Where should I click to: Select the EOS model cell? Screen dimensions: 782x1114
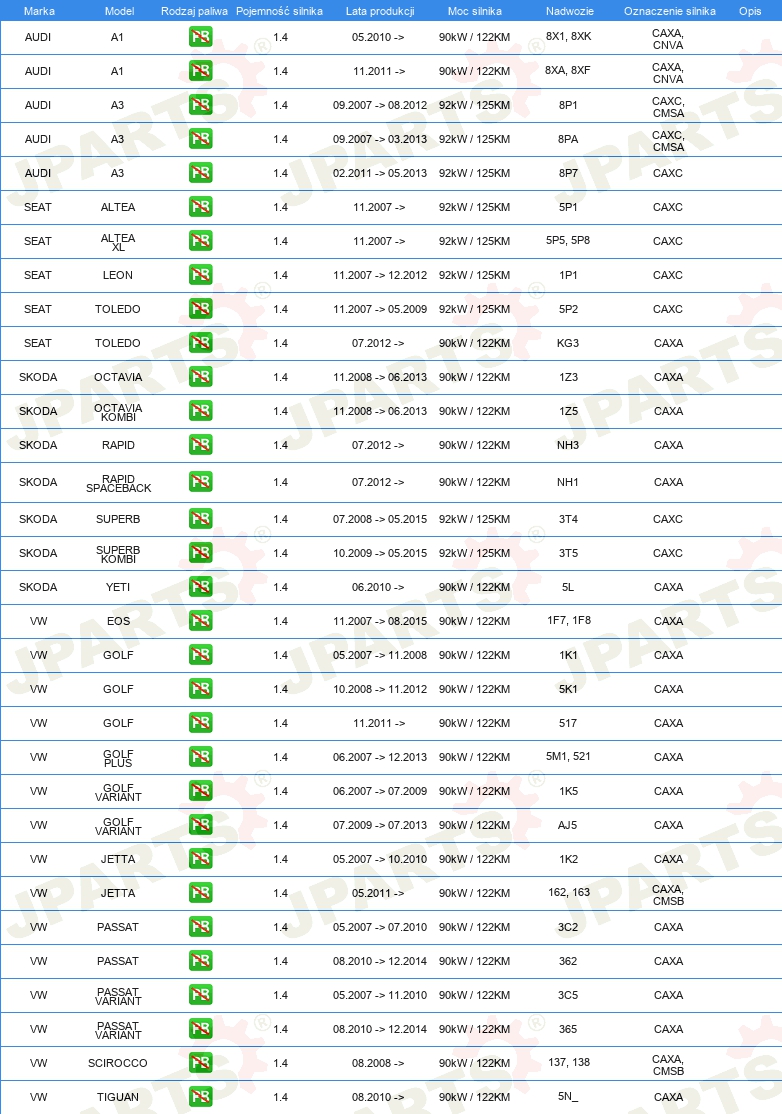[x=119, y=621]
